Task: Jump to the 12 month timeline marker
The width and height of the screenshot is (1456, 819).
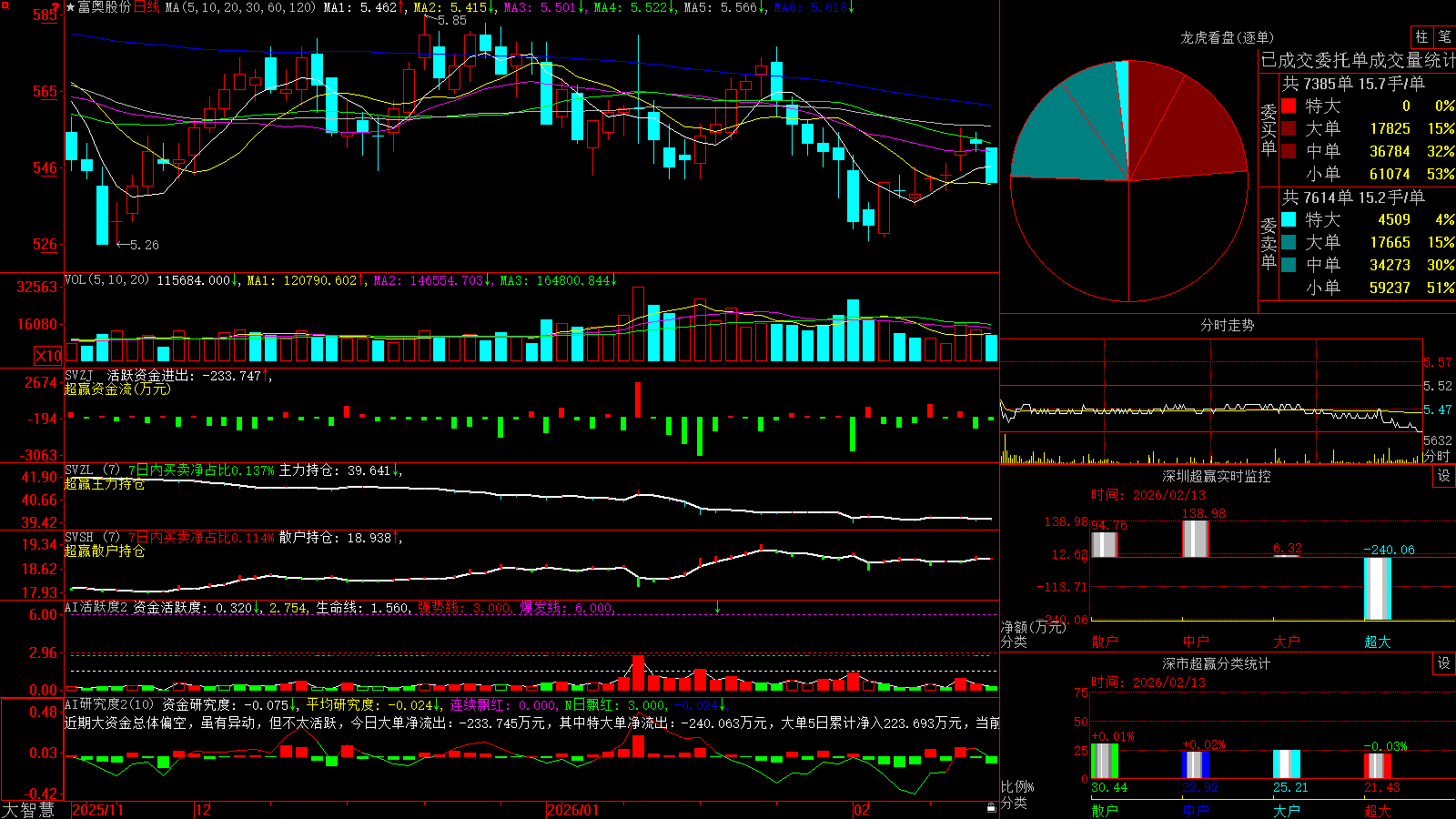Action: coord(204,810)
